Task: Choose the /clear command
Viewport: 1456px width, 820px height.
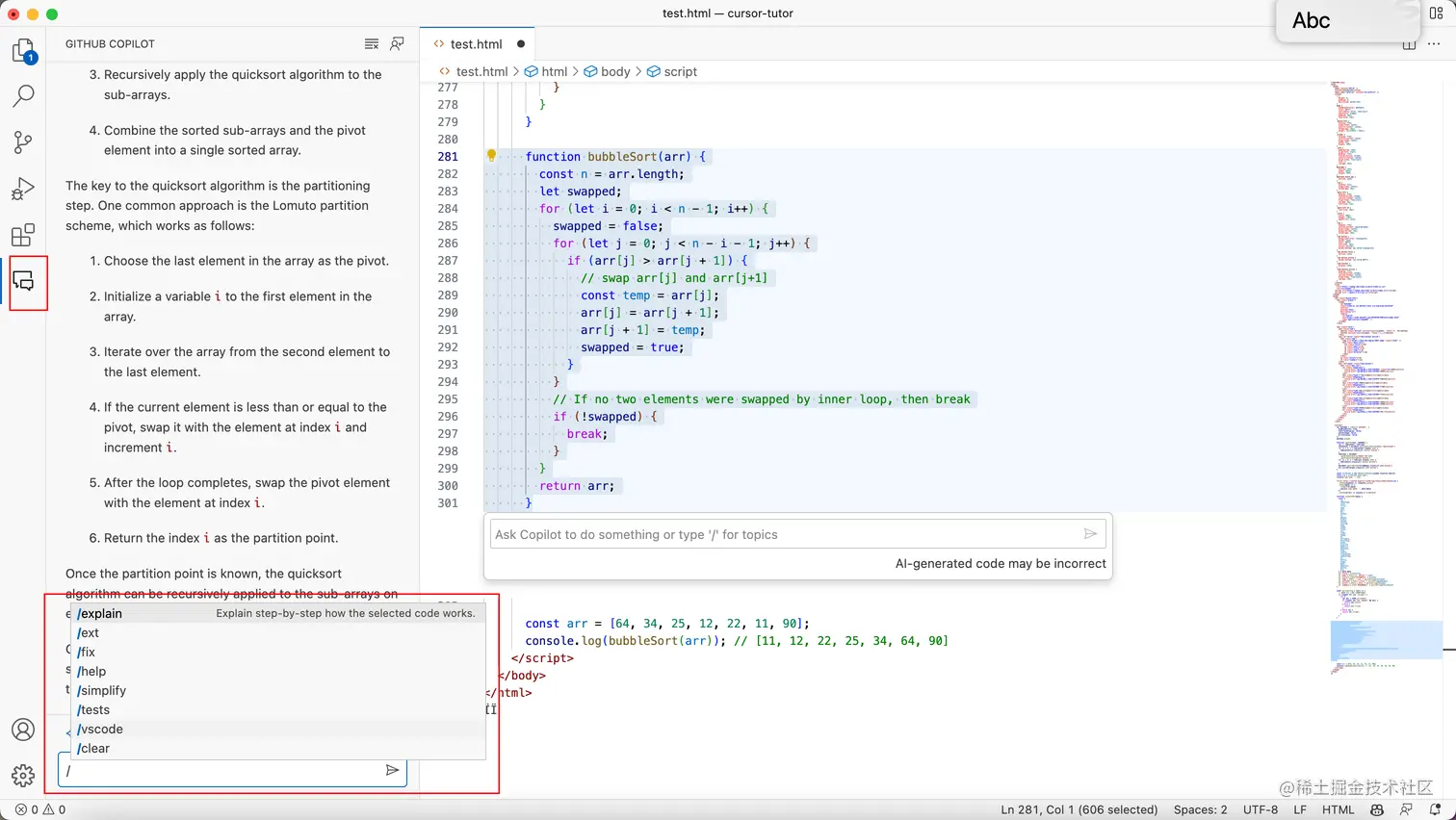Action: tap(278, 748)
